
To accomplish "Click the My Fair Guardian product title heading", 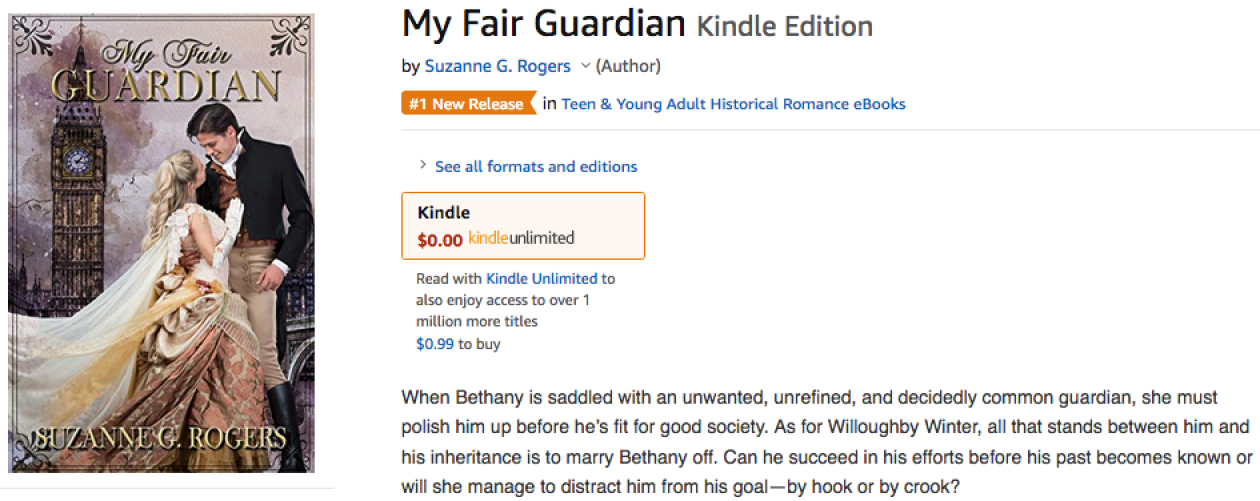I will 543,23.
